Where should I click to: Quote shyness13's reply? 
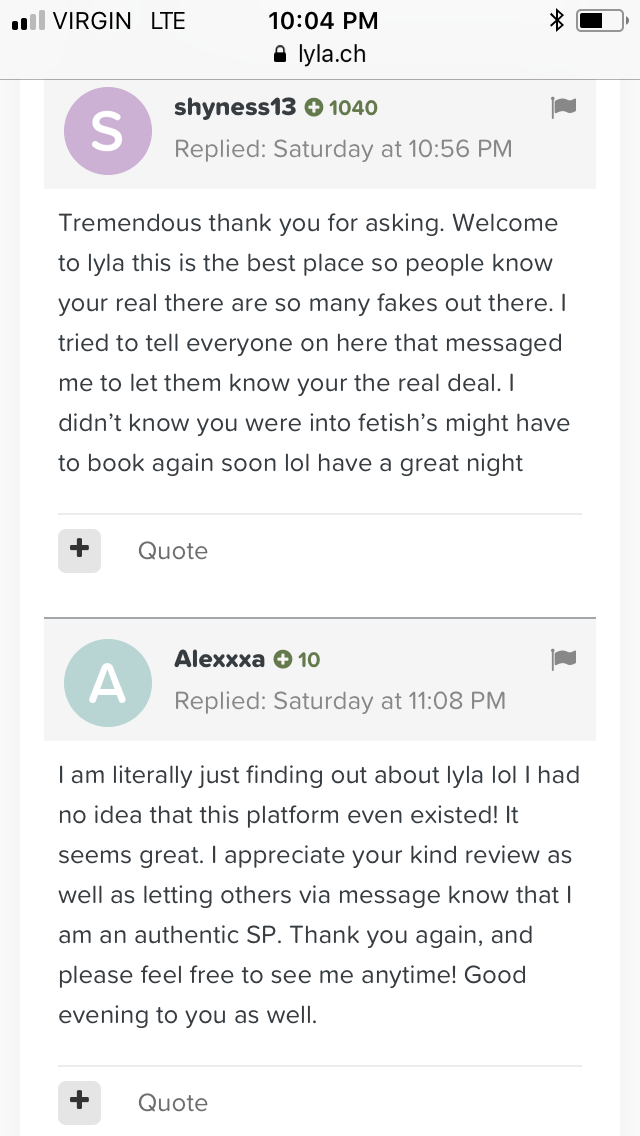tap(173, 551)
